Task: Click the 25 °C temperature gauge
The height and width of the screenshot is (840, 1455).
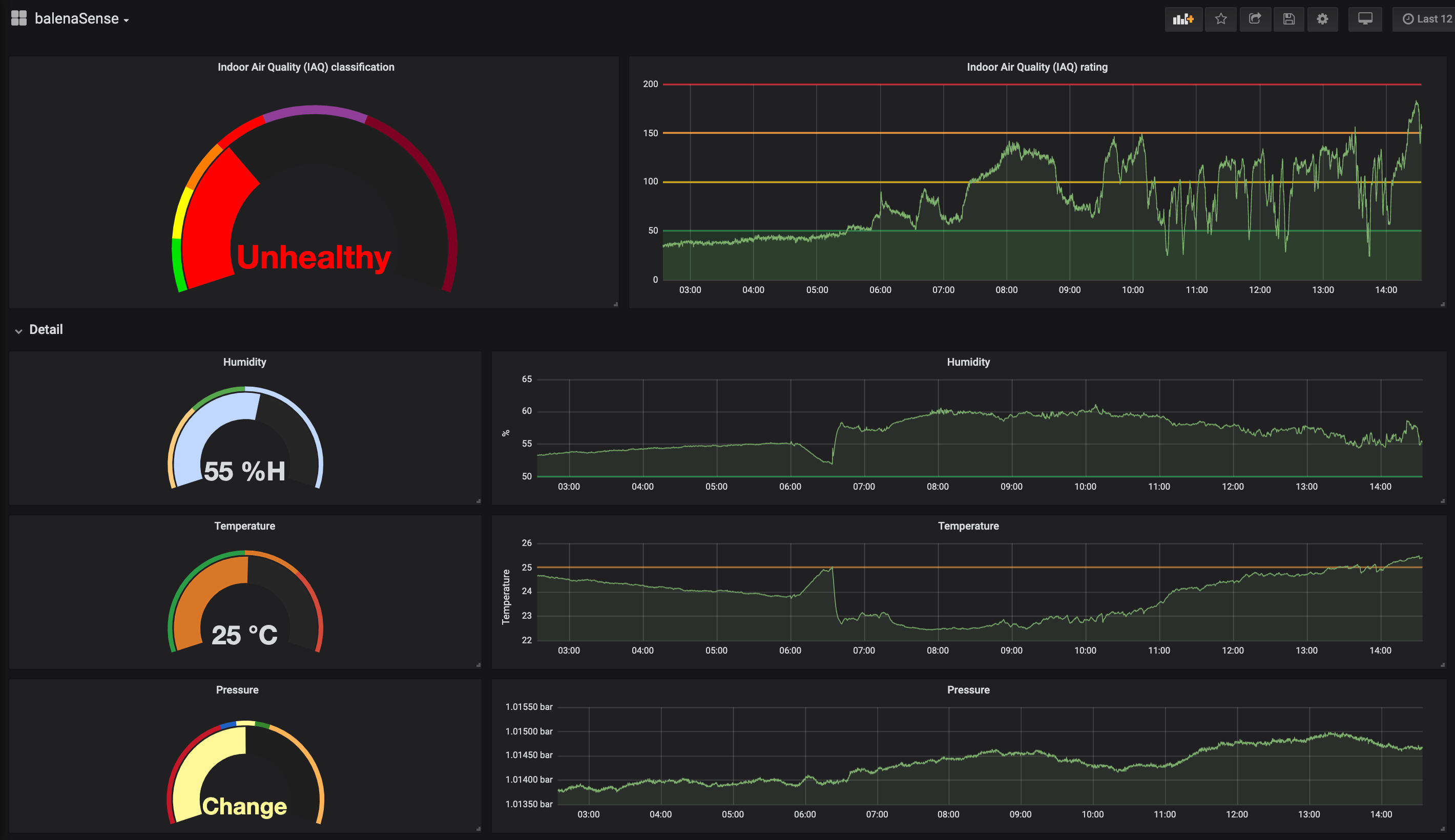Action: [x=244, y=635]
